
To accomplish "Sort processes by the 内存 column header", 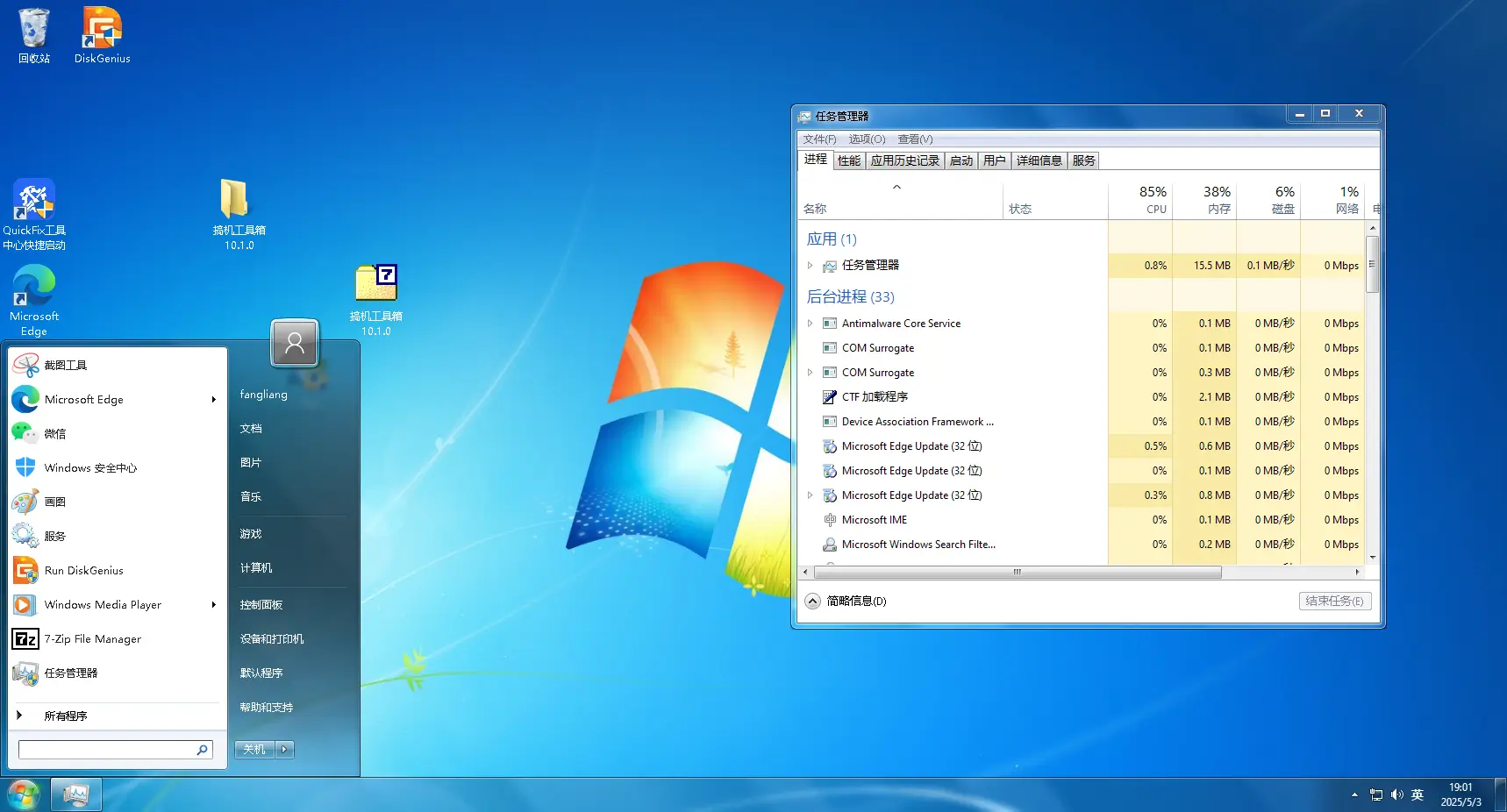I will [1203, 200].
